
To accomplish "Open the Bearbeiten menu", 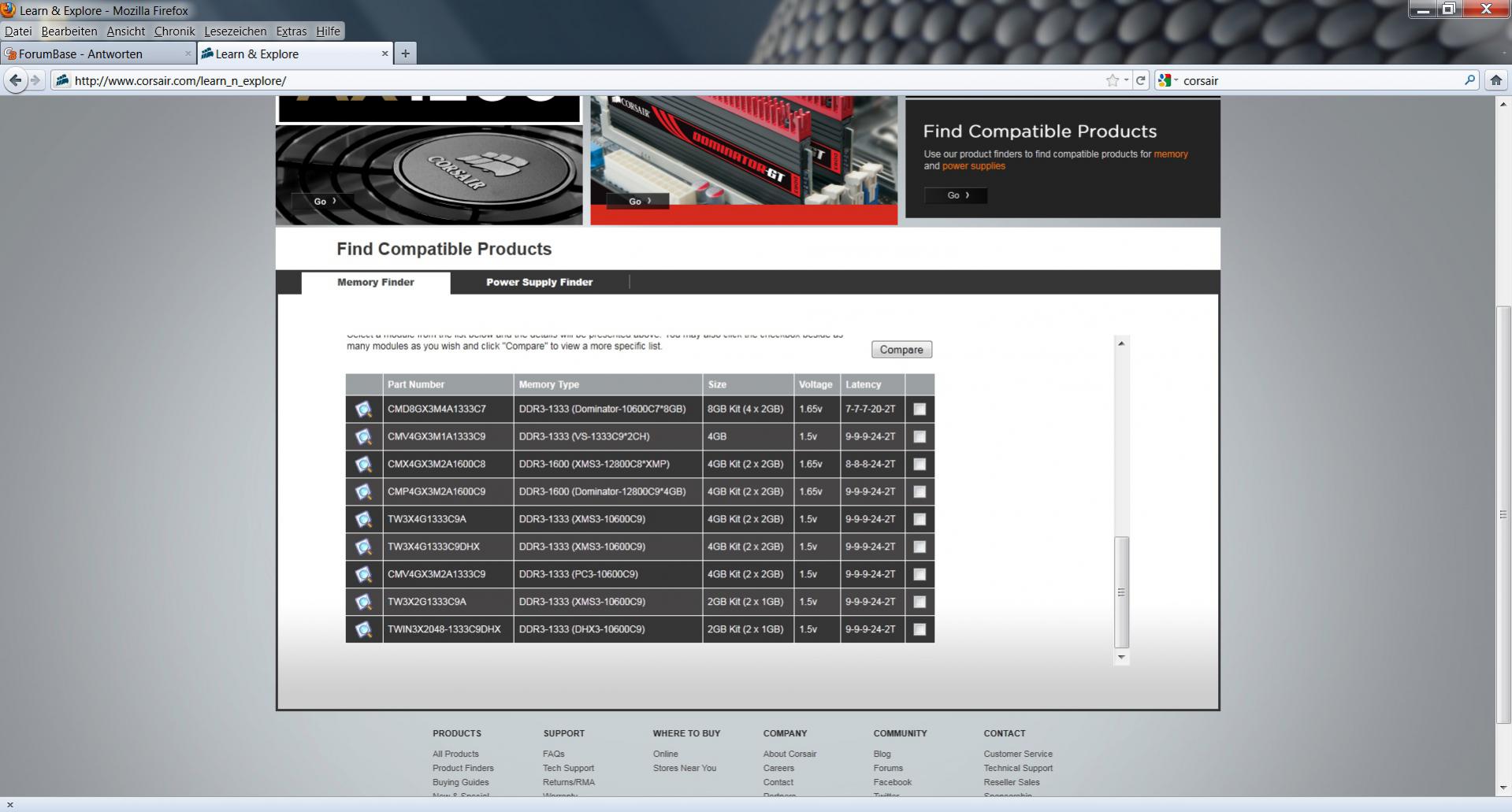I will pyautogui.click(x=69, y=32).
